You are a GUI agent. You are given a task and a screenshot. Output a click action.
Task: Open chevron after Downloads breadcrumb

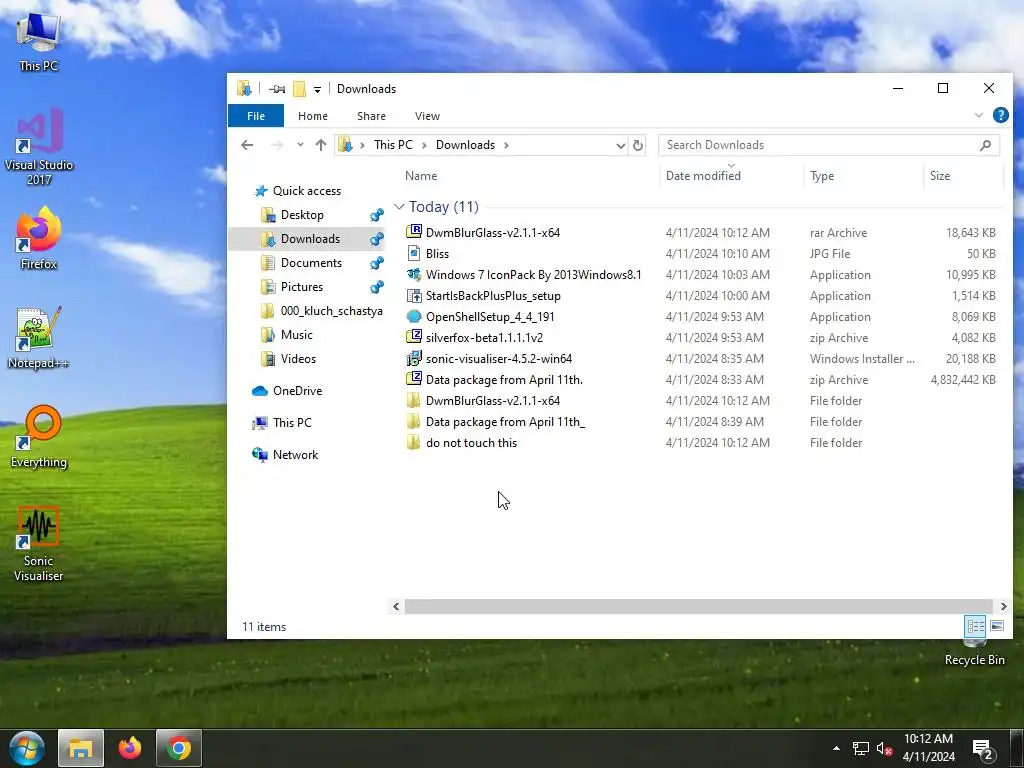[506, 145]
